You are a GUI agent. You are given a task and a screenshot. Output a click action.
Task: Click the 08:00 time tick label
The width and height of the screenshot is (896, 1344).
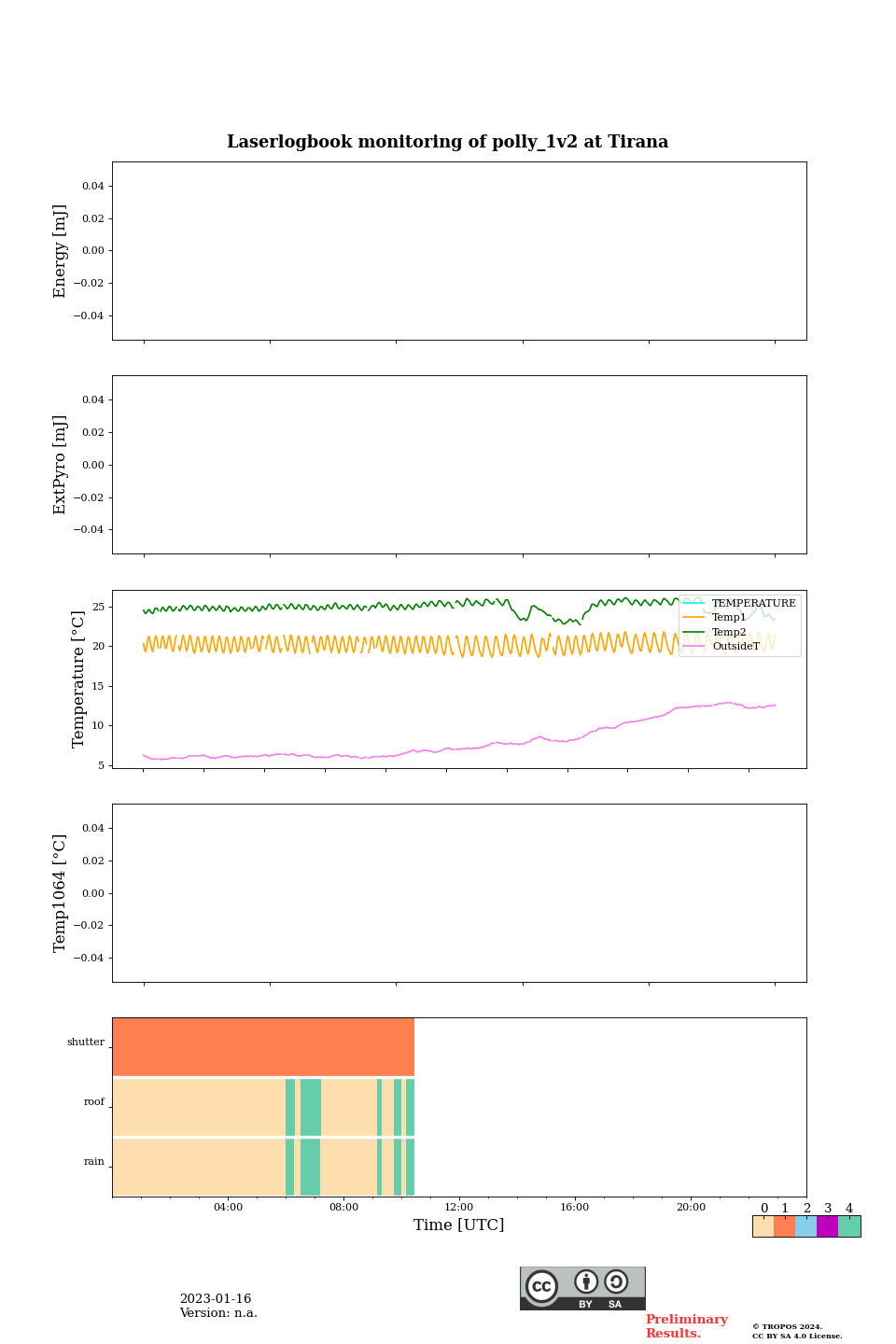(343, 1208)
